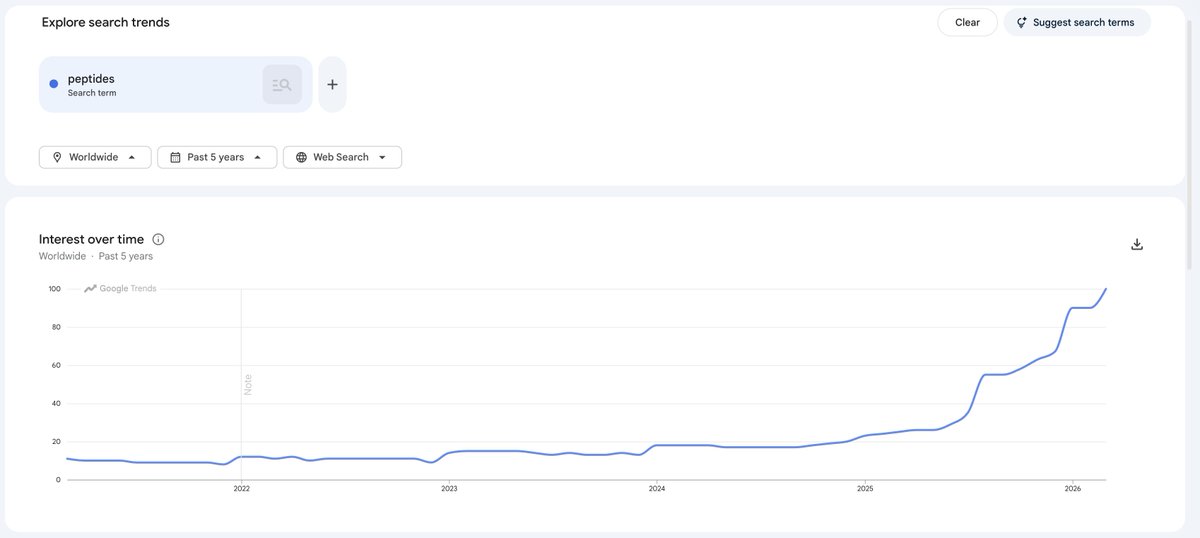
Task: Add a comparison term with plus button
Action: pyautogui.click(x=333, y=85)
